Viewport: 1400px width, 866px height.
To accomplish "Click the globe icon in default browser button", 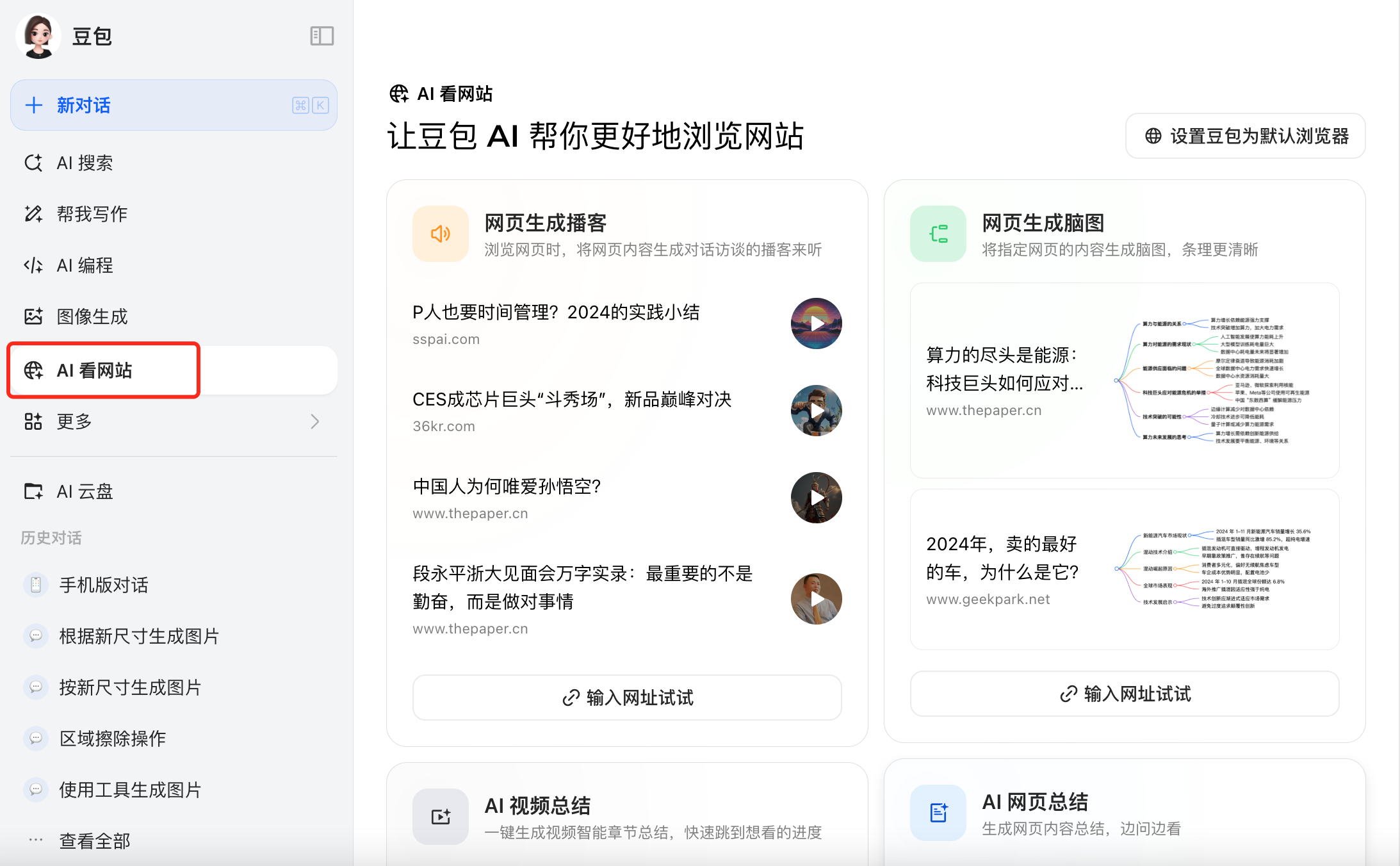I will [1153, 136].
